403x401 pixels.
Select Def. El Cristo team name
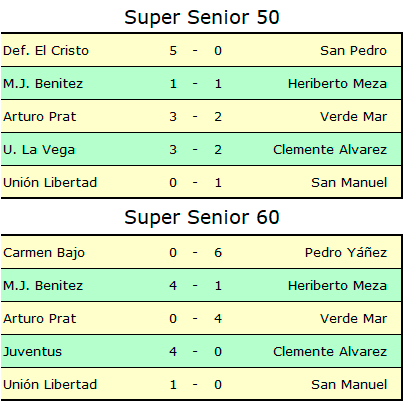pyautogui.click(x=46, y=51)
